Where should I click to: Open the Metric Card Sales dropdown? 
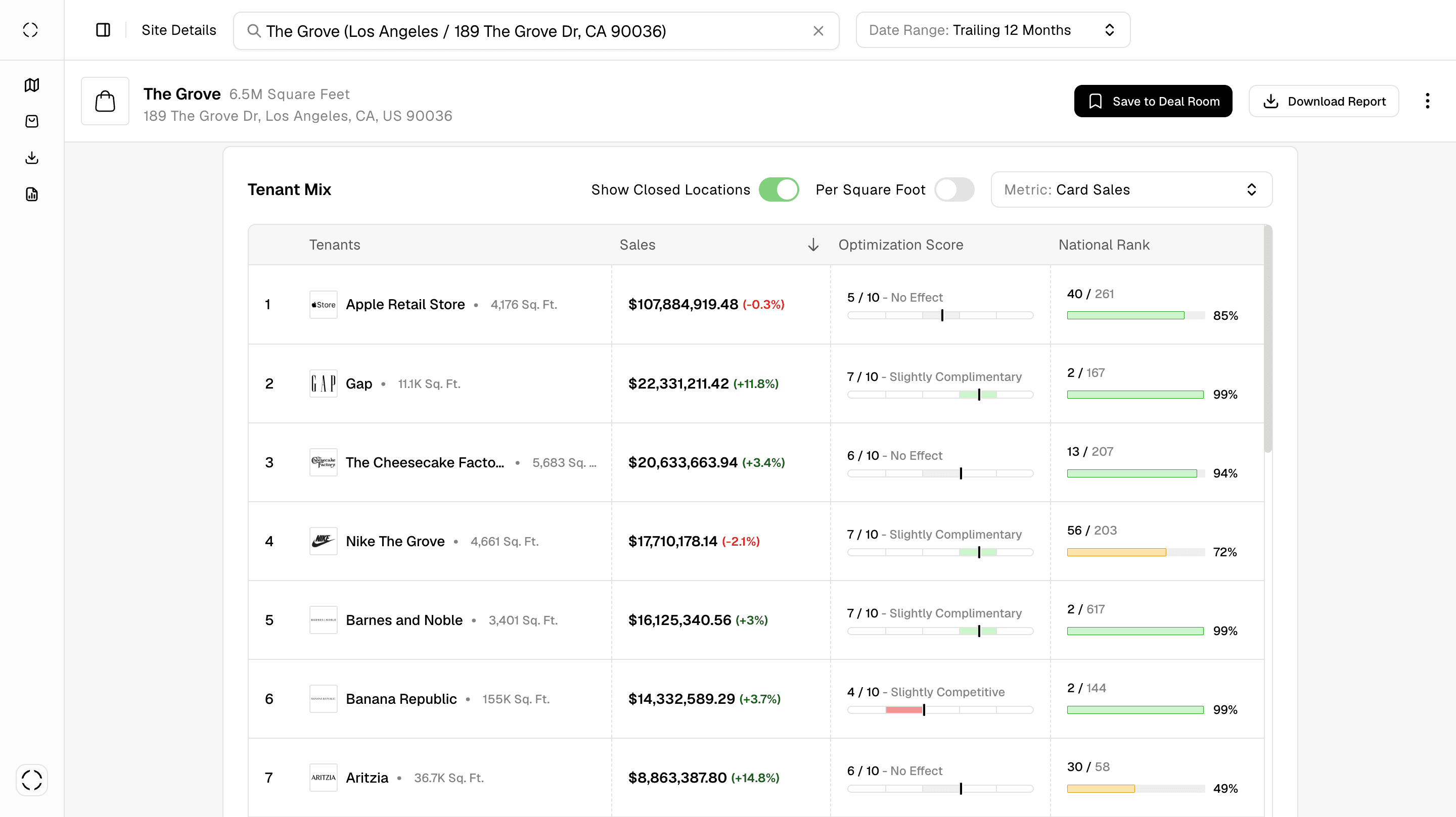coord(1131,190)
